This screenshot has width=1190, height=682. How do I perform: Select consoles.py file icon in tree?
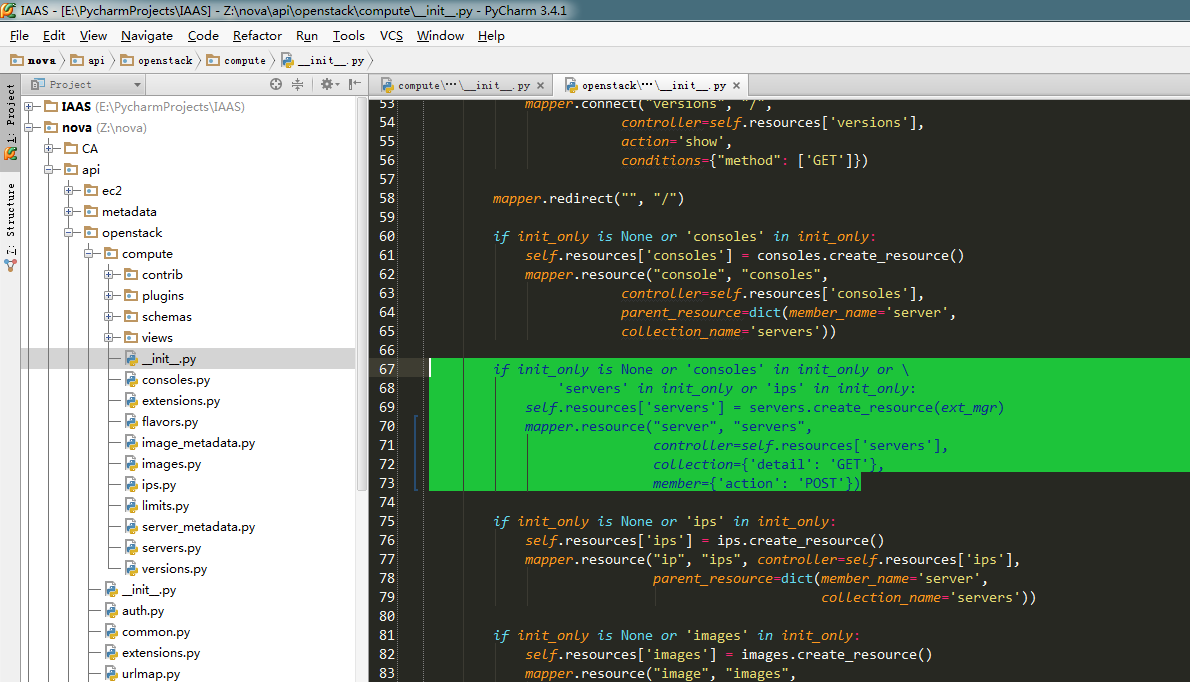click(131, 379)
